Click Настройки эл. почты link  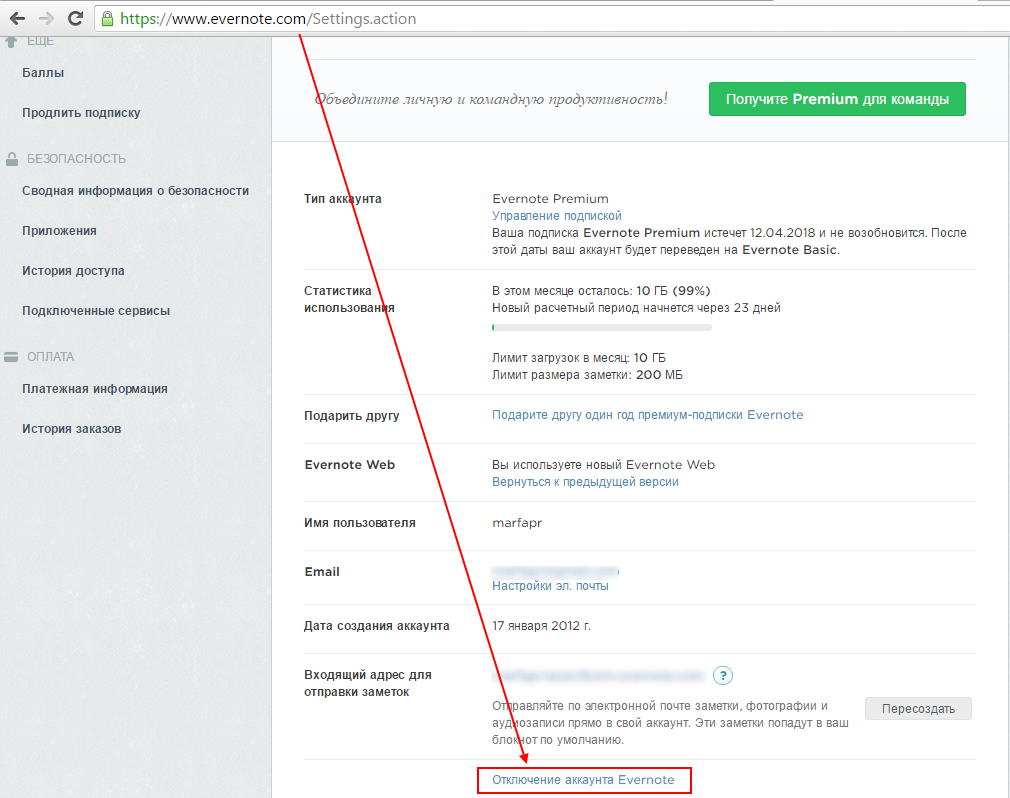[x=550, y=585]
